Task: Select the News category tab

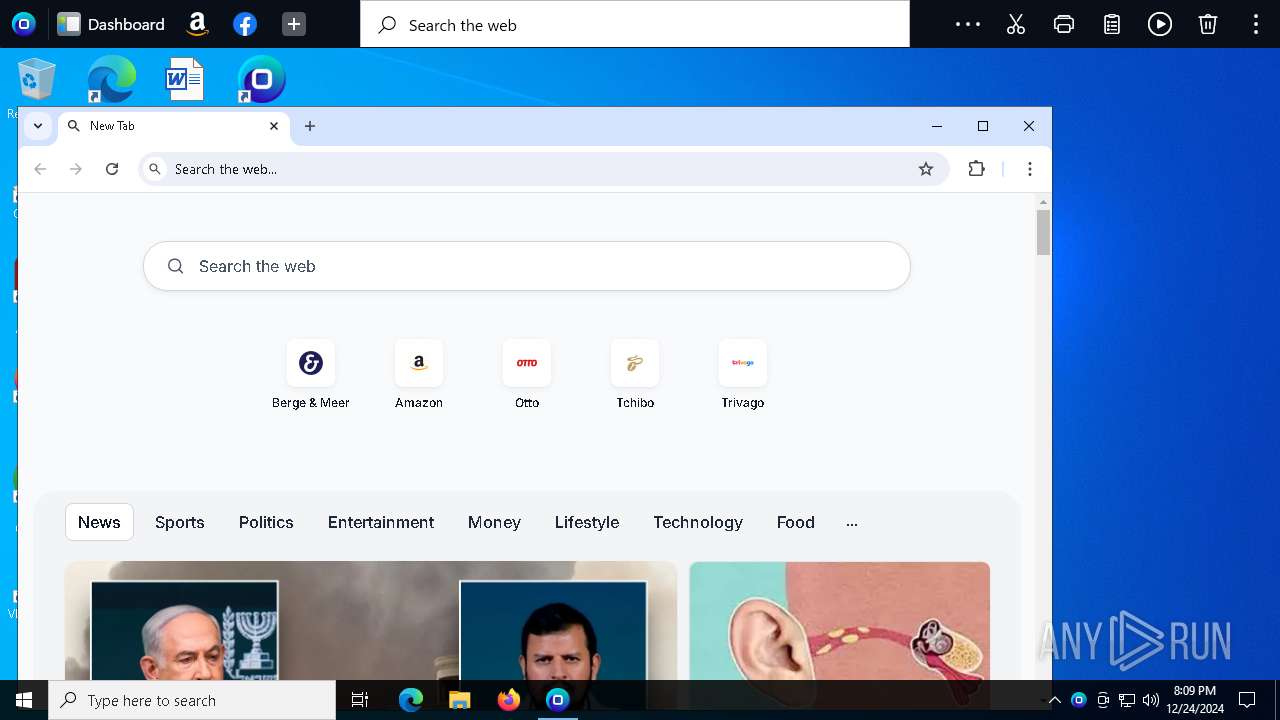Action: [x=99, y=522]
